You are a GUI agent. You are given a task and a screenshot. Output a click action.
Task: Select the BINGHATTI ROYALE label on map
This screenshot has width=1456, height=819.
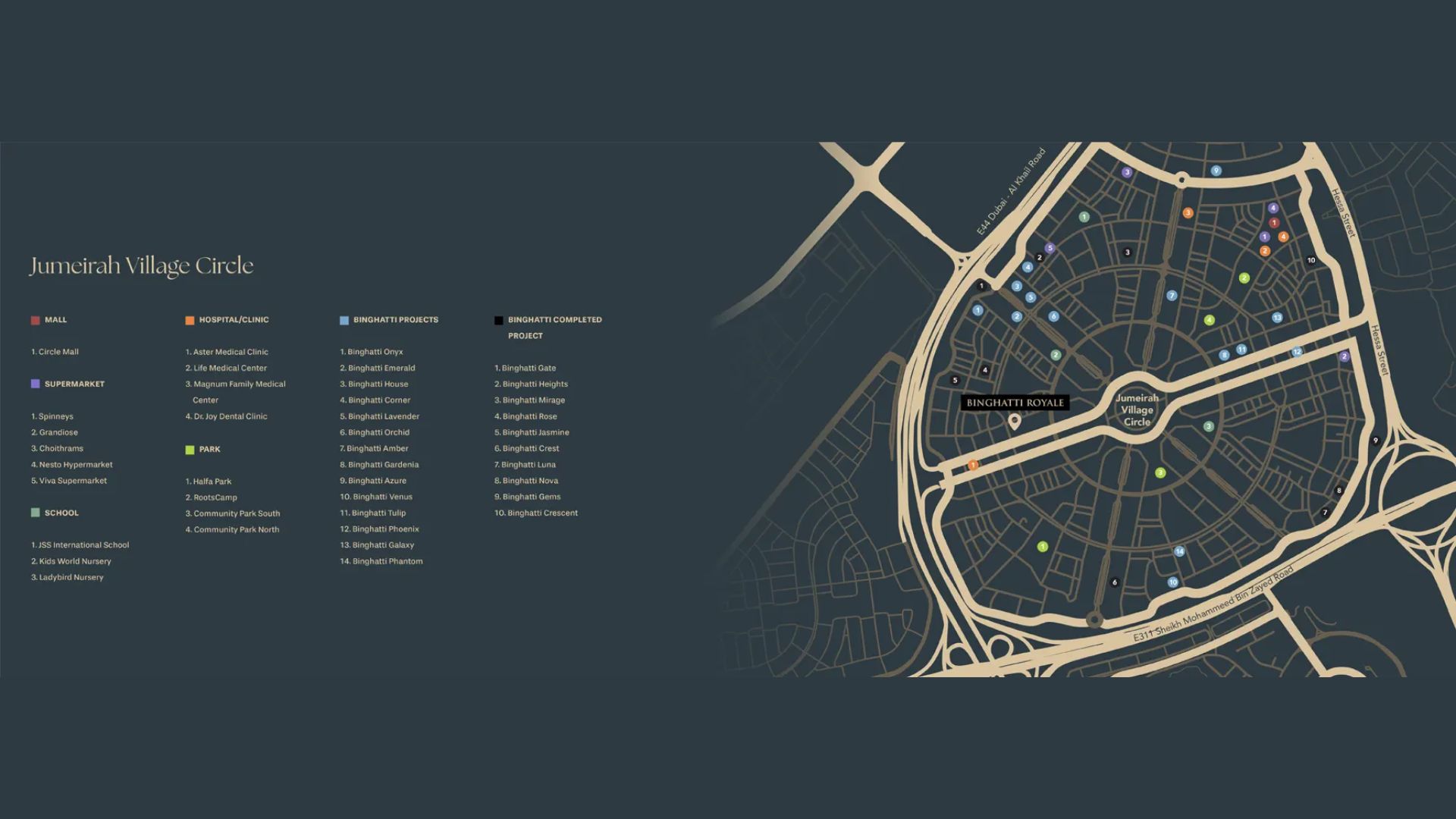pyautogui.click(x=1015, y=403)
